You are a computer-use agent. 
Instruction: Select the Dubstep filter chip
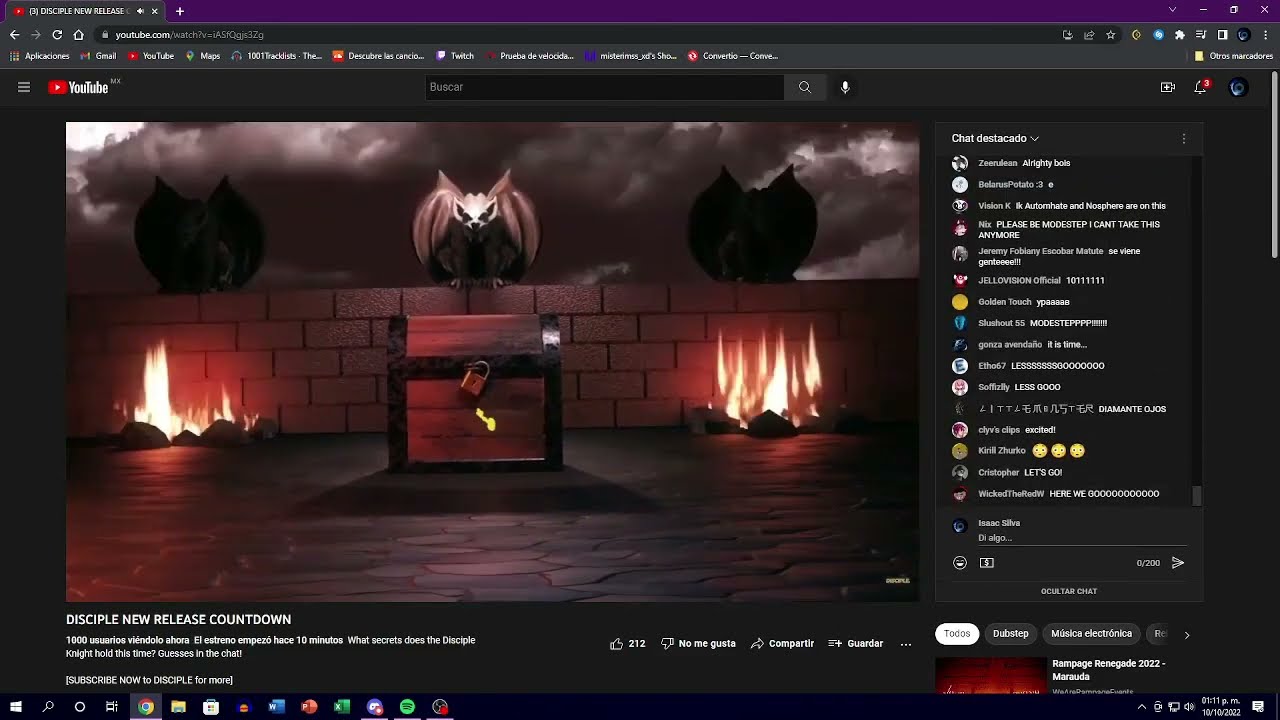tap(1010, 634)
